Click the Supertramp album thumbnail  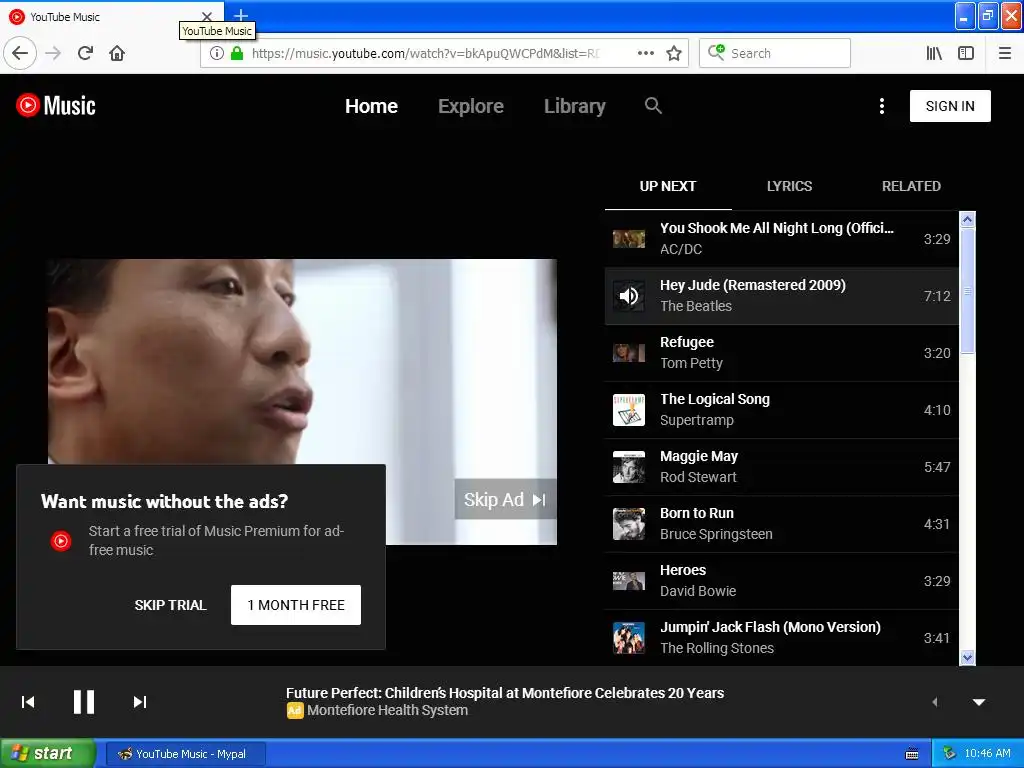629,410
